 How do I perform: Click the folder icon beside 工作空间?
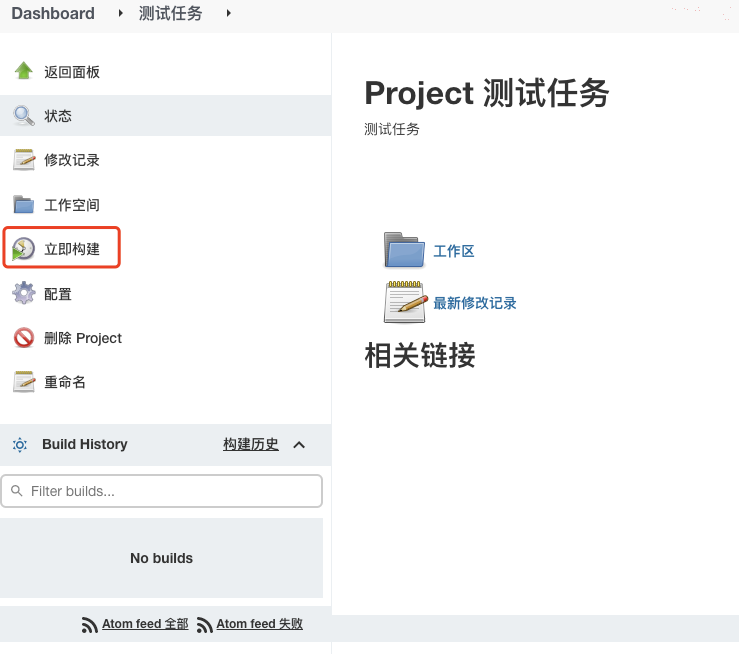click(x=24, y=204)
